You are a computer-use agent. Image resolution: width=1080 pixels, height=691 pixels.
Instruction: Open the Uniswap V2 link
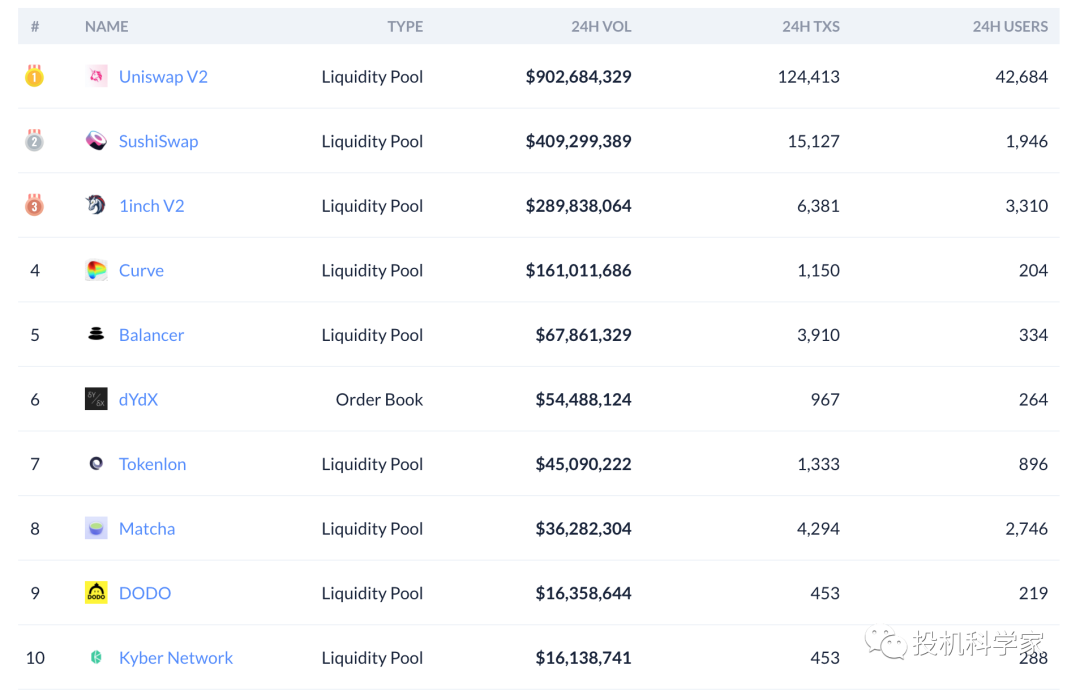163,77
